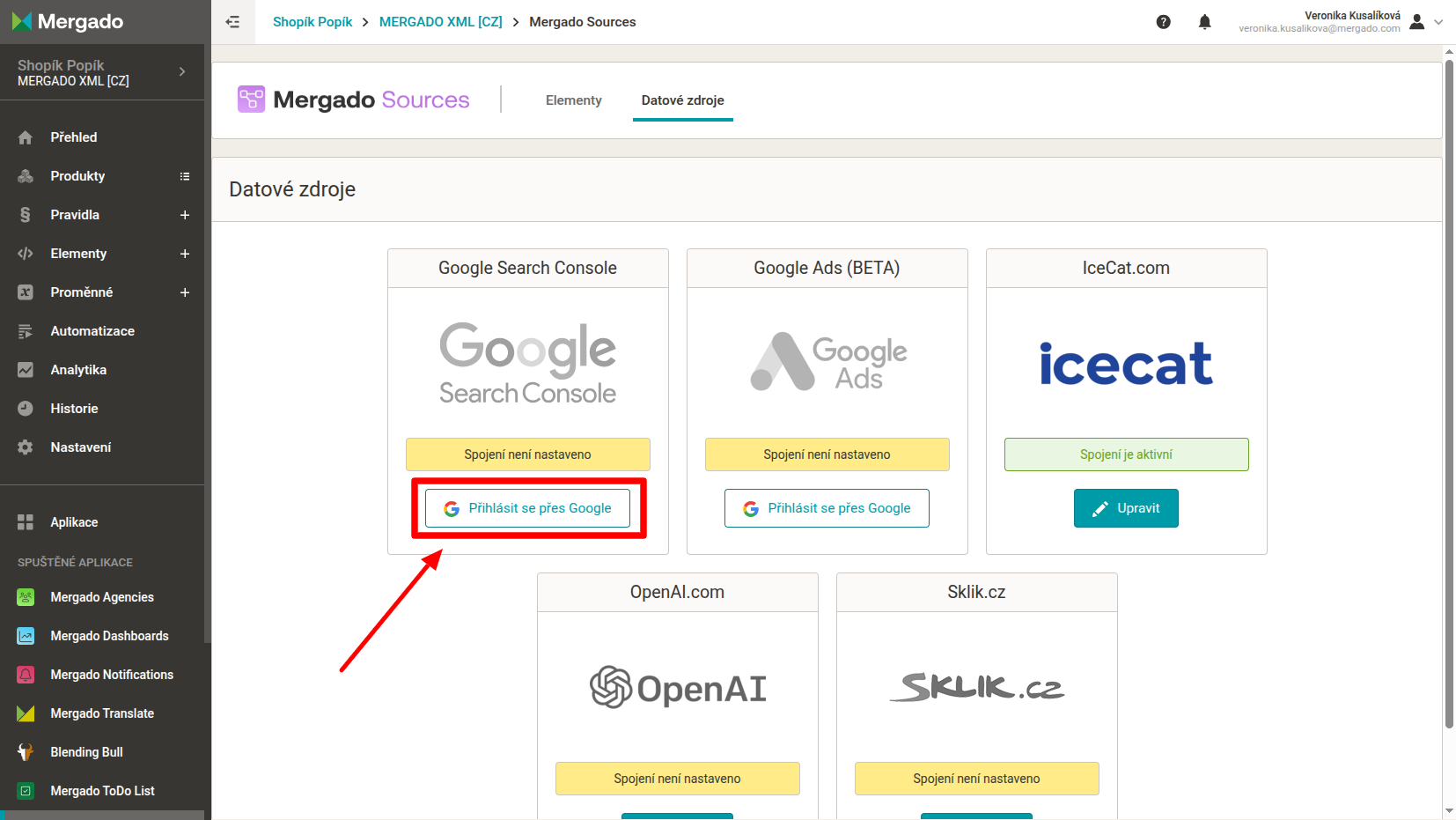The image size is (1456, 820).
Task: Go to MERGADO XML [CZ] breadcrumb link
Action: 441,22
